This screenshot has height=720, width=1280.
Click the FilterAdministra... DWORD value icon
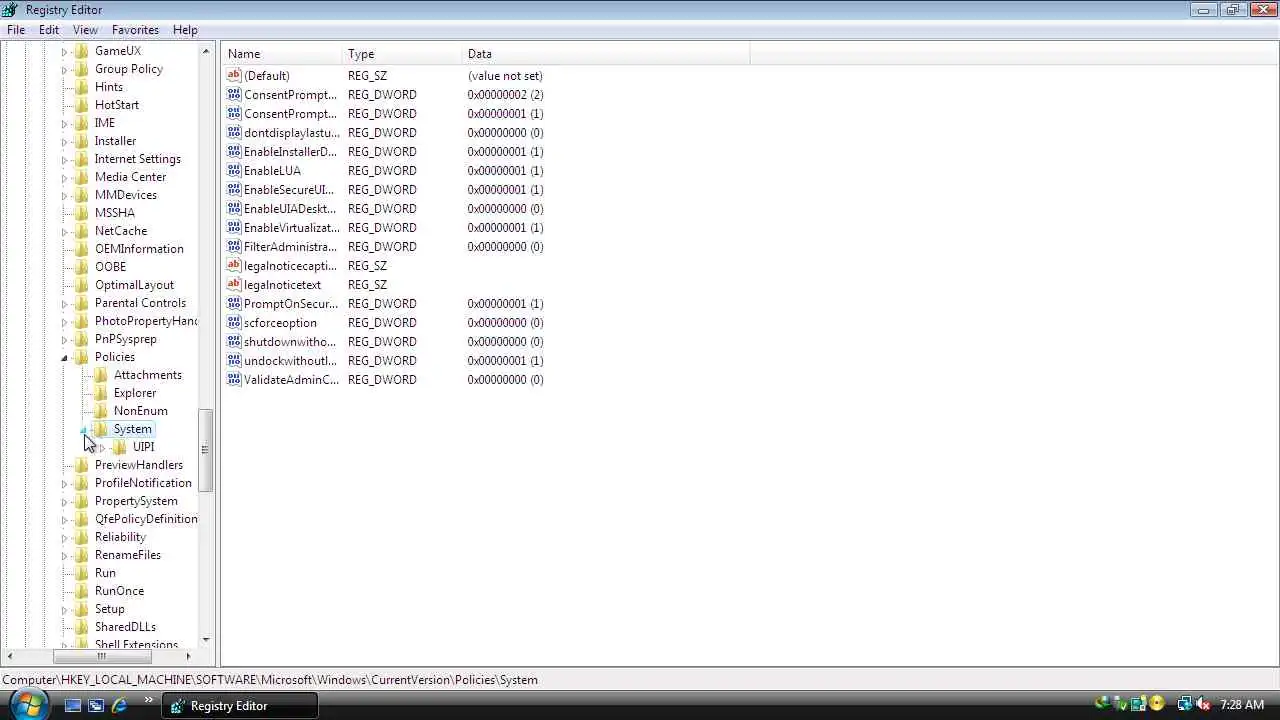tap(234, 247)
